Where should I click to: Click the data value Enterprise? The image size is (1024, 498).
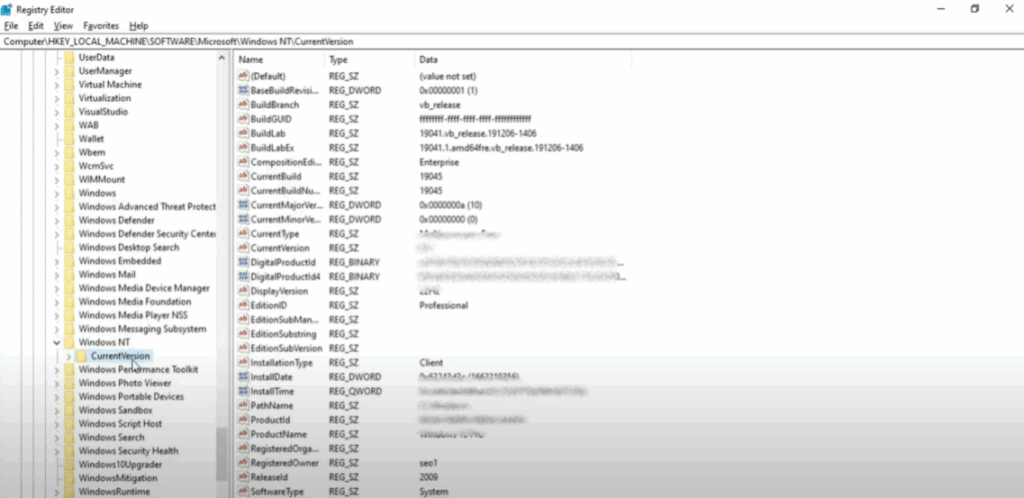tap(439, 163)
